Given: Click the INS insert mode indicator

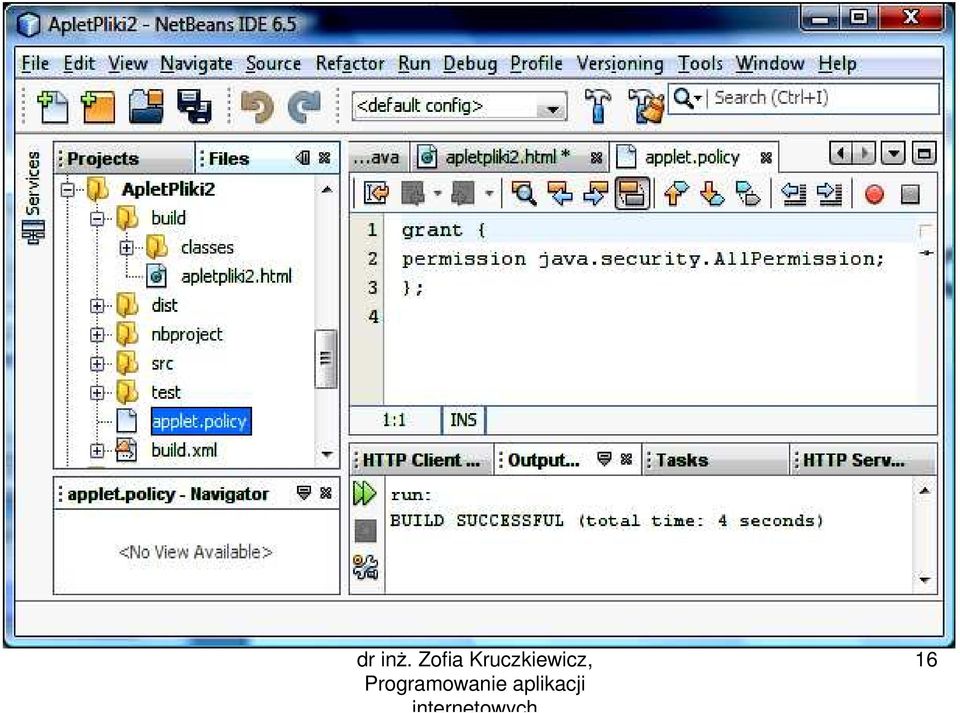Looking at the screenshot, I should tap(463, 420).
